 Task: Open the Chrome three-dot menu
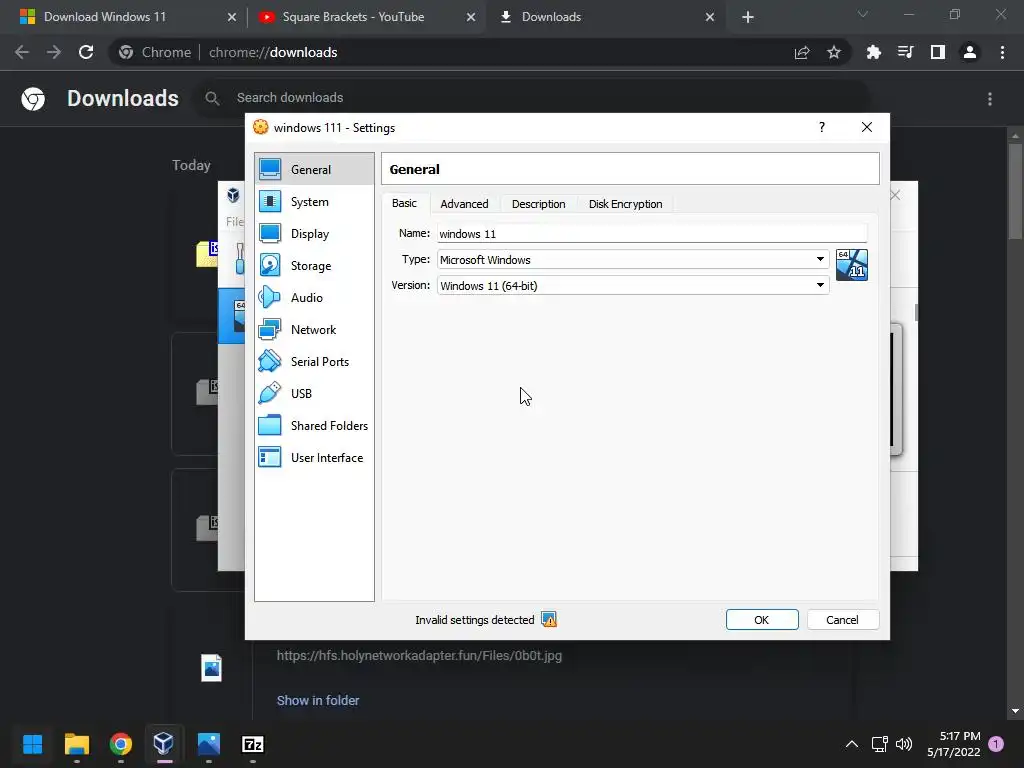coord(1002,52)
